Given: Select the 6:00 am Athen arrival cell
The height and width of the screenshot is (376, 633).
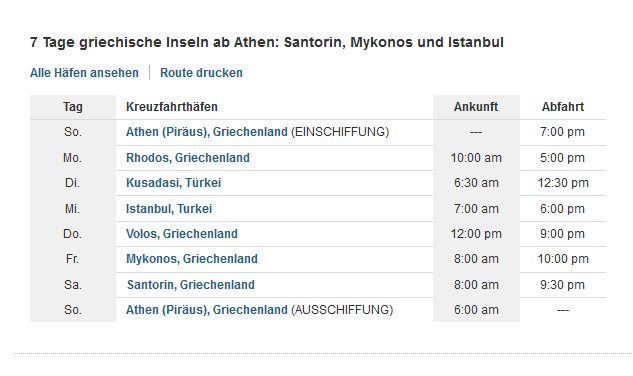Looking at the screenshot, I should click(476, 310).
